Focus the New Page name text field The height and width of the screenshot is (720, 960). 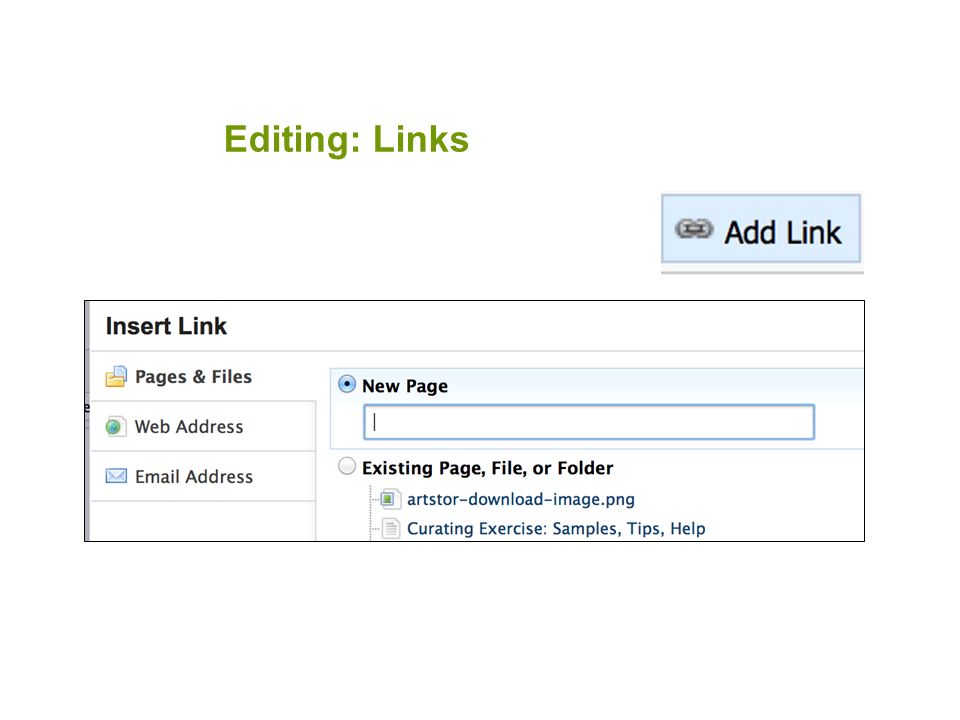pos(589,422)
